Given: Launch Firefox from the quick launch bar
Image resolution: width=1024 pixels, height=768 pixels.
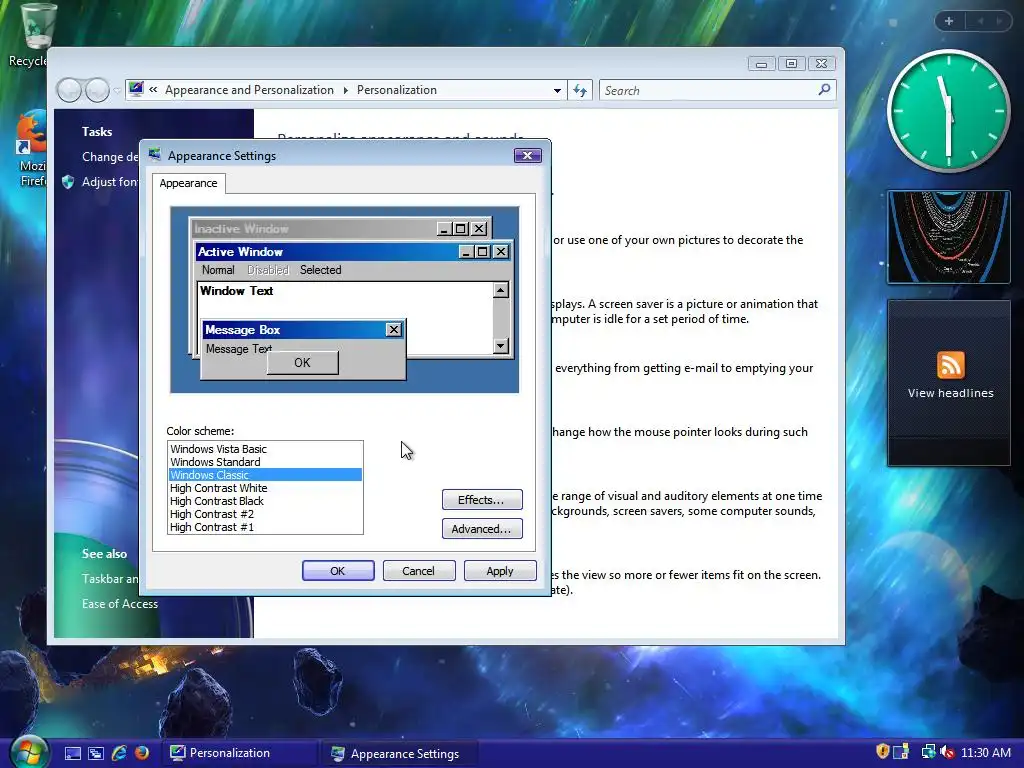Looking at the screenshot, I should (141, 753).
